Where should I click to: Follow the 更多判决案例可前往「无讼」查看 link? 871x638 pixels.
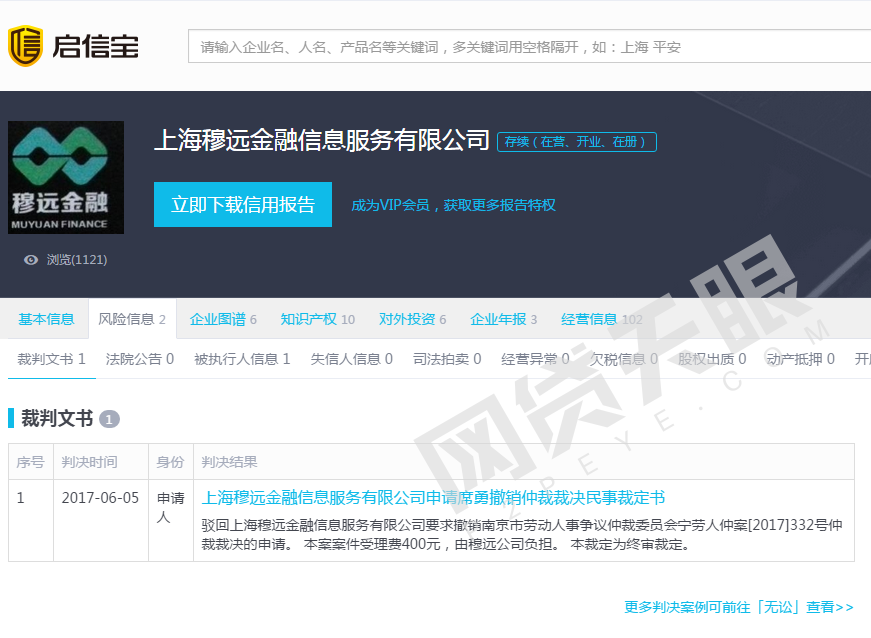[739, 607]
